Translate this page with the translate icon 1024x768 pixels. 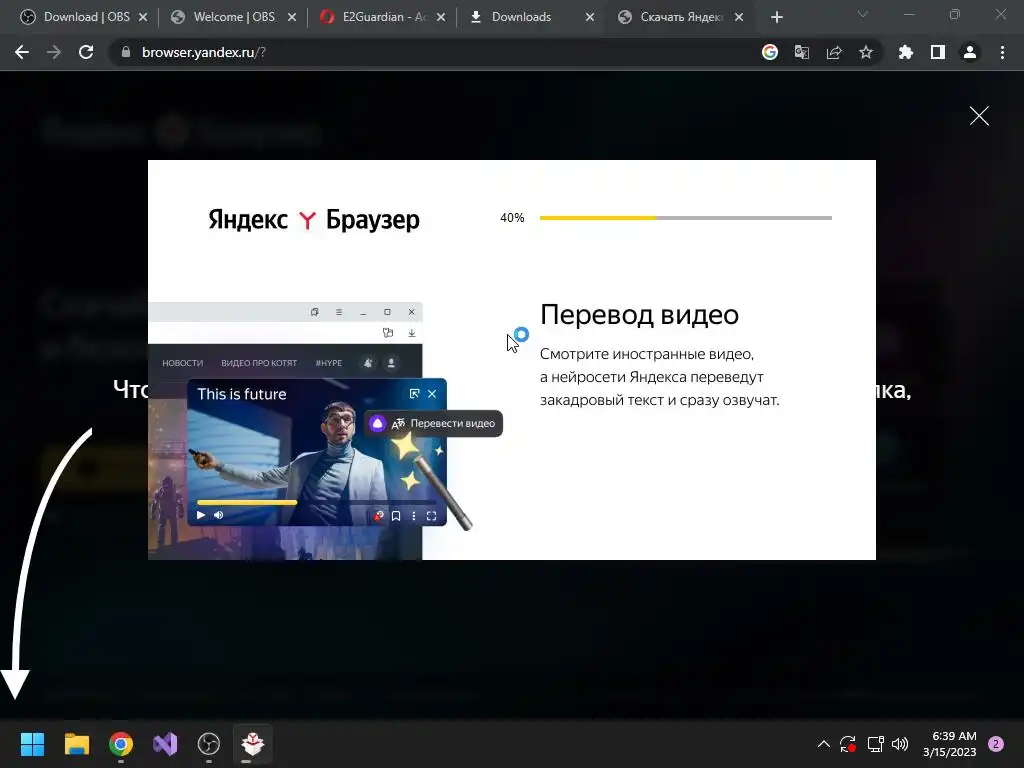point(802,52)
